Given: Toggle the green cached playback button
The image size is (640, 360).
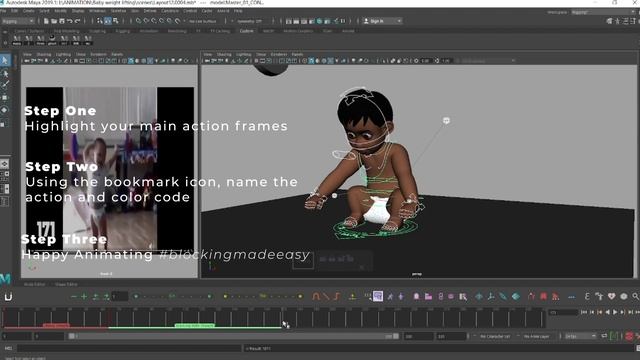Looking at the screenshot, I should pos(613,336).
